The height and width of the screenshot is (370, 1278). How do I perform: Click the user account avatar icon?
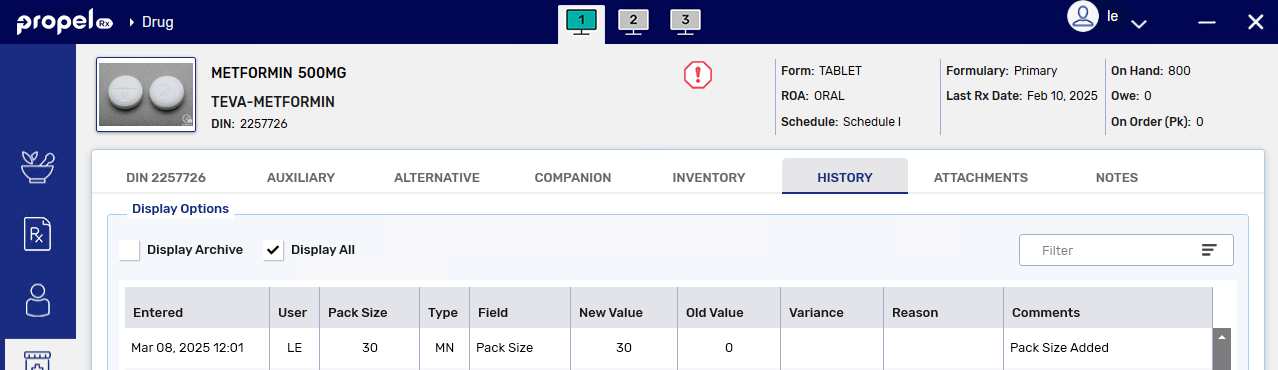pos(1083,17)
